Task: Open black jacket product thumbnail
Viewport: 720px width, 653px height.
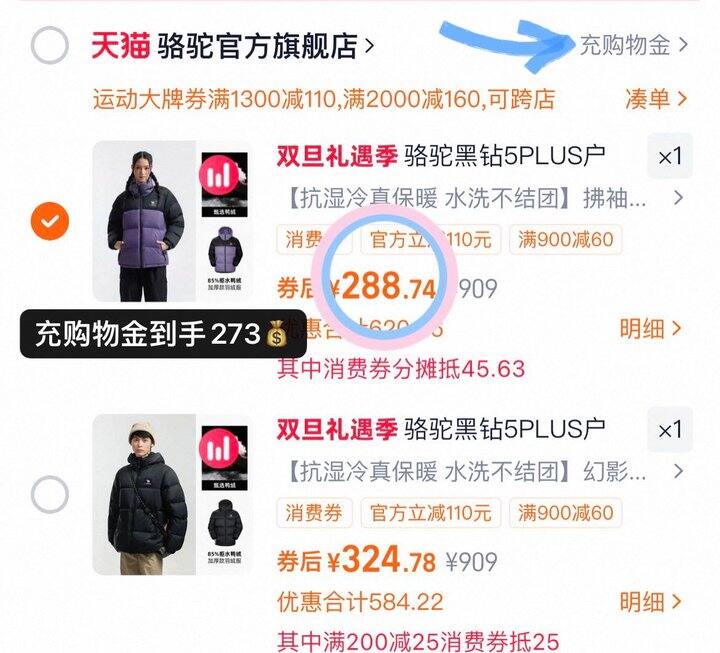Action: [x=173, y=495]
